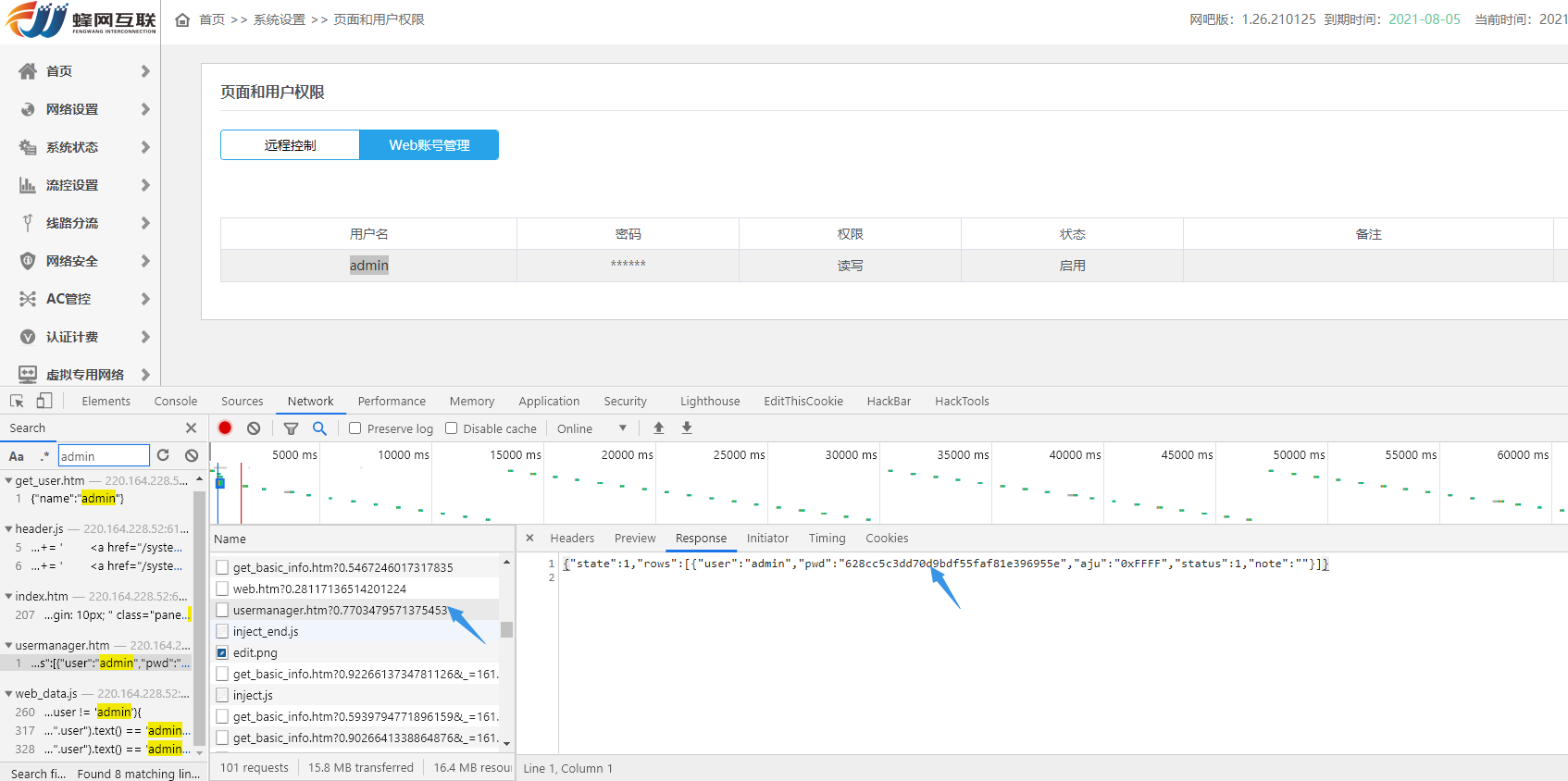Viewport: 1568px width, 781px height.
Task: Collapse the get_user.htm search result group
Action: [x=8, y=481]
